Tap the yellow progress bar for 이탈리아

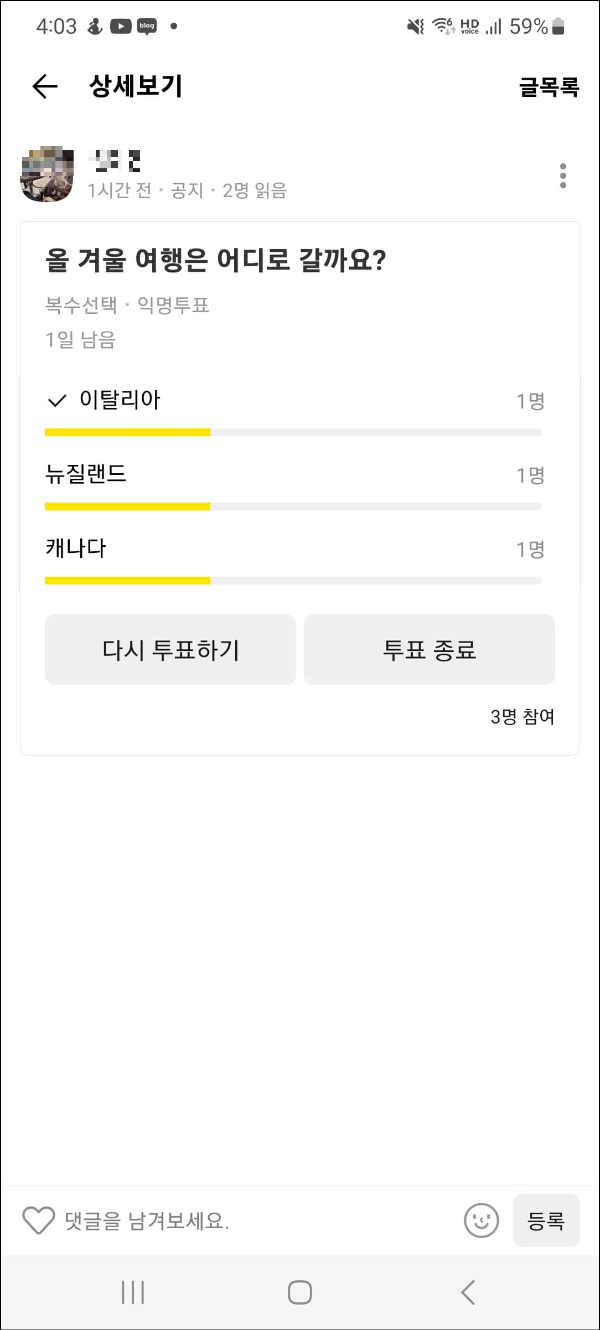tap(126, 431)
